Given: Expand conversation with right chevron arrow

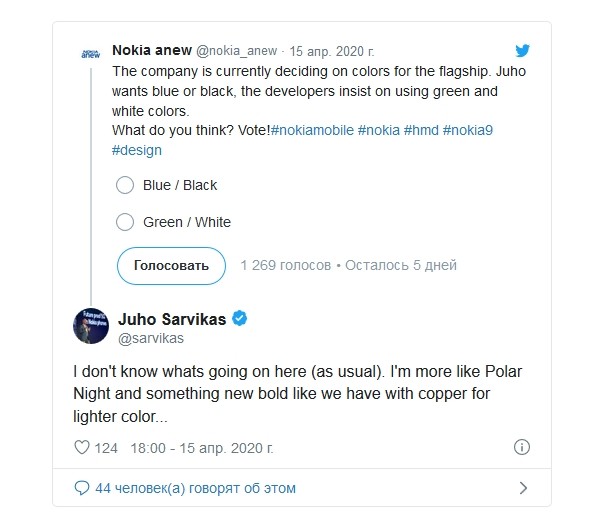Looking at the screenshot, I should pos(523,488).
